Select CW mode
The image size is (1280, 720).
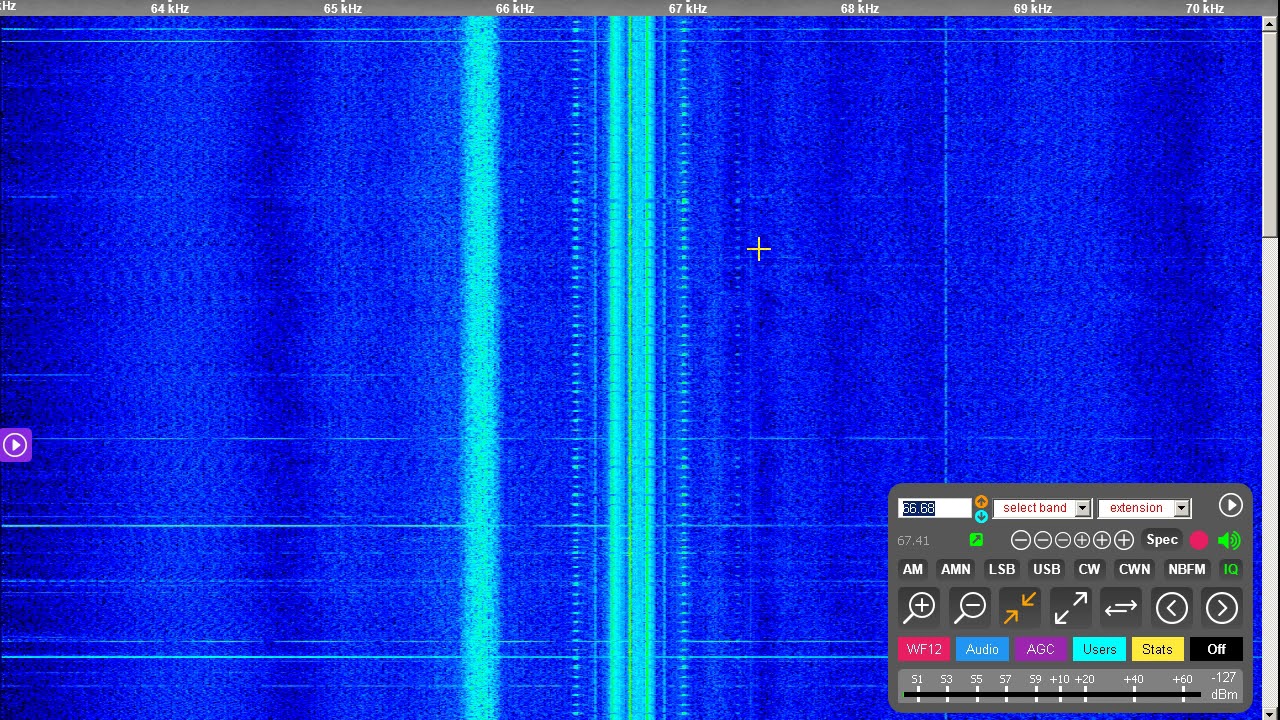click(x=1089, y=569)
